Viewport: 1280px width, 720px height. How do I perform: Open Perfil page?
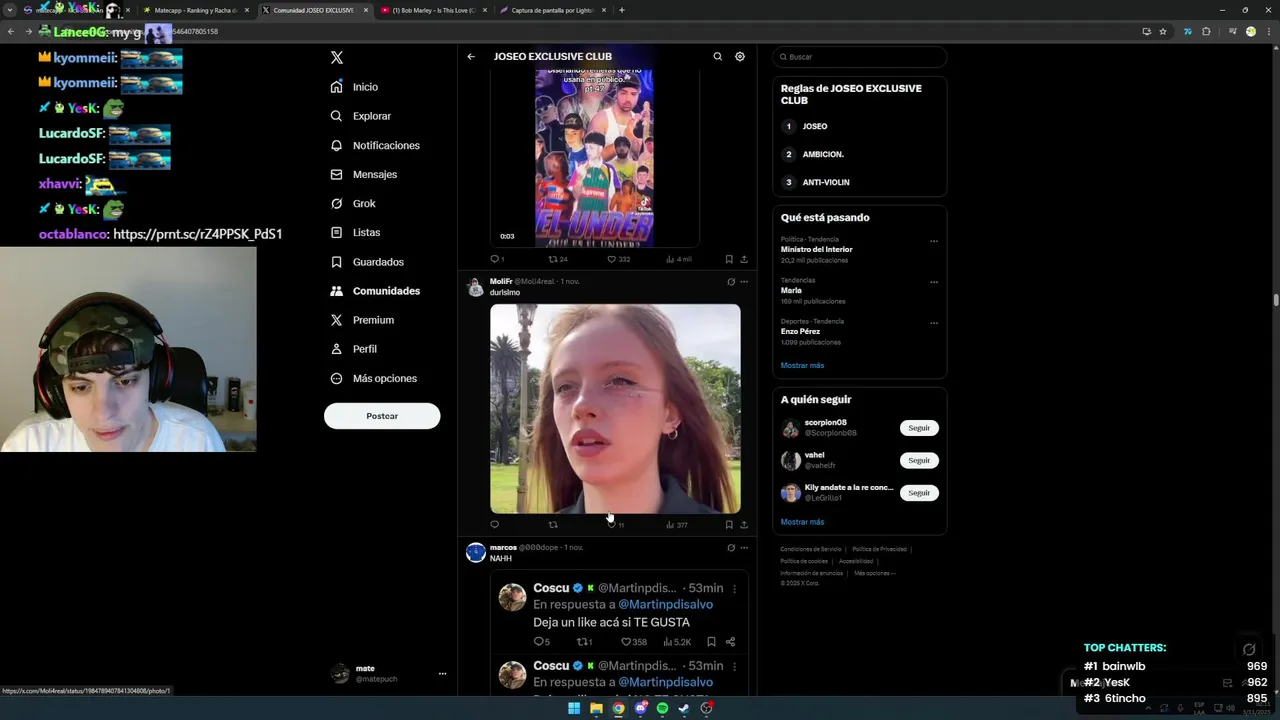coord(353,349)
